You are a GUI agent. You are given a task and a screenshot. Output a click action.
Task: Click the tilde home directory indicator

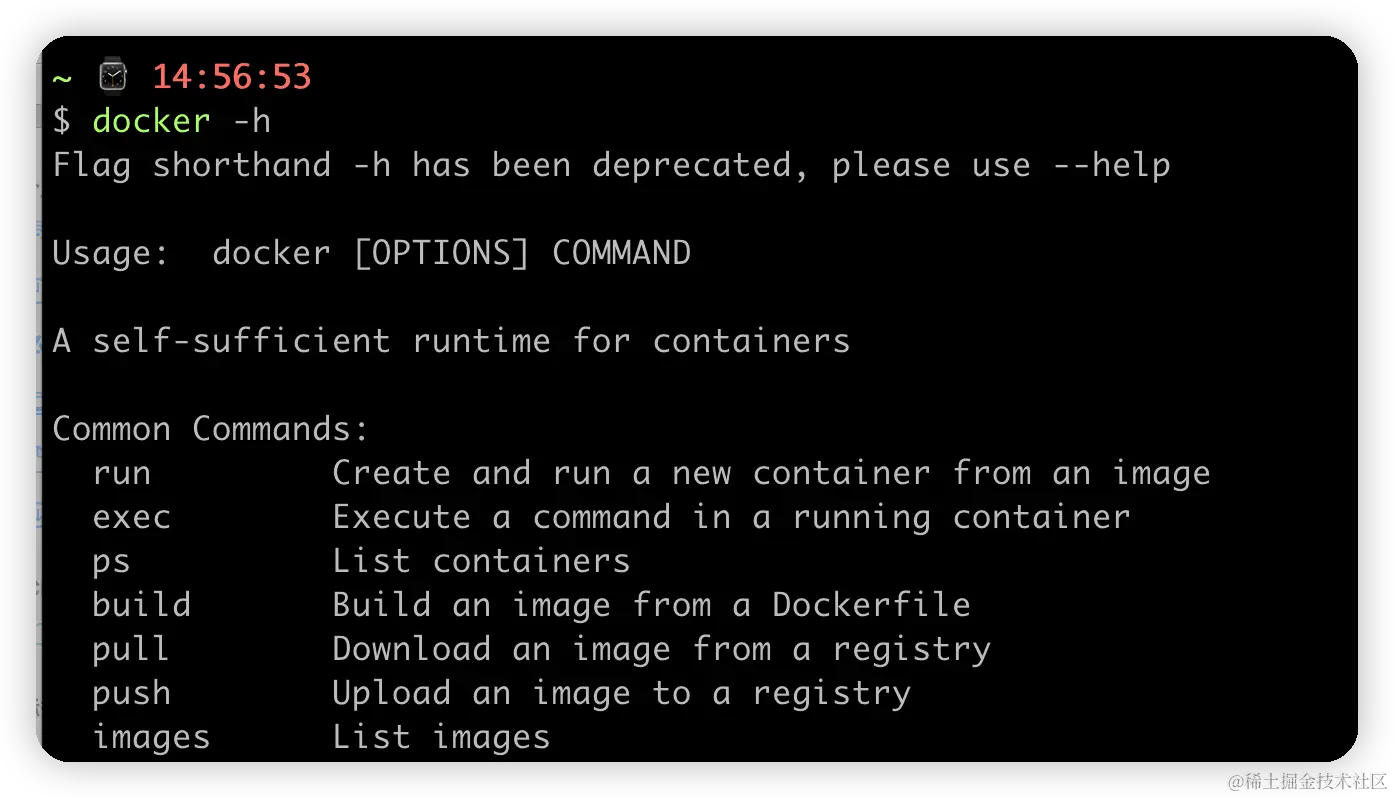pos(62,78)
